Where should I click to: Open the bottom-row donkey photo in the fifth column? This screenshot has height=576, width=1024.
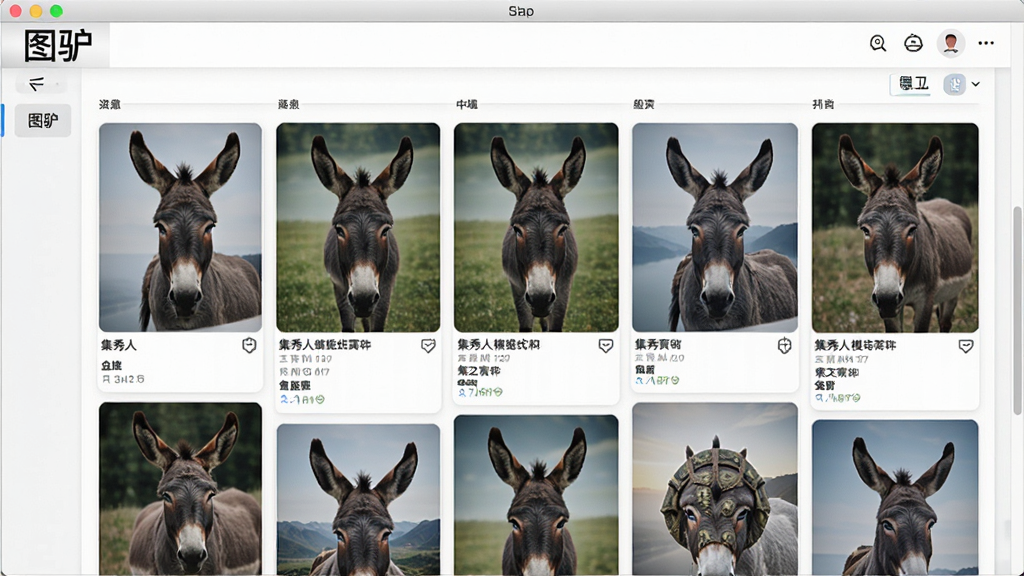pyautogui.click(x=895, y=498)
